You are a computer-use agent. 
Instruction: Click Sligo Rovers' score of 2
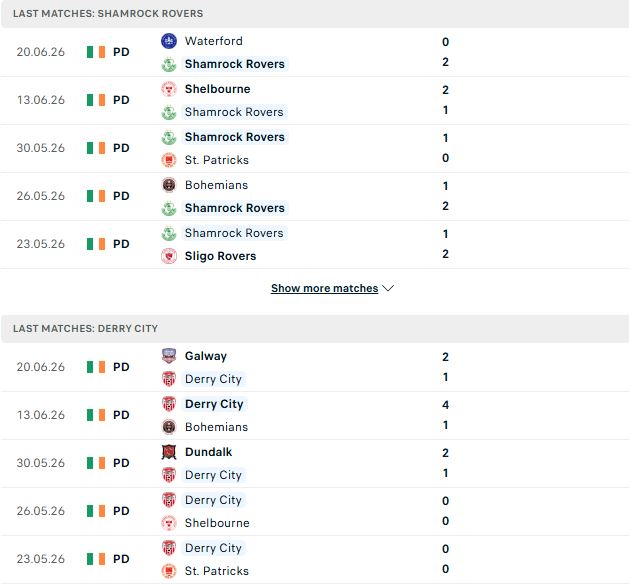[x=445, y=254]
